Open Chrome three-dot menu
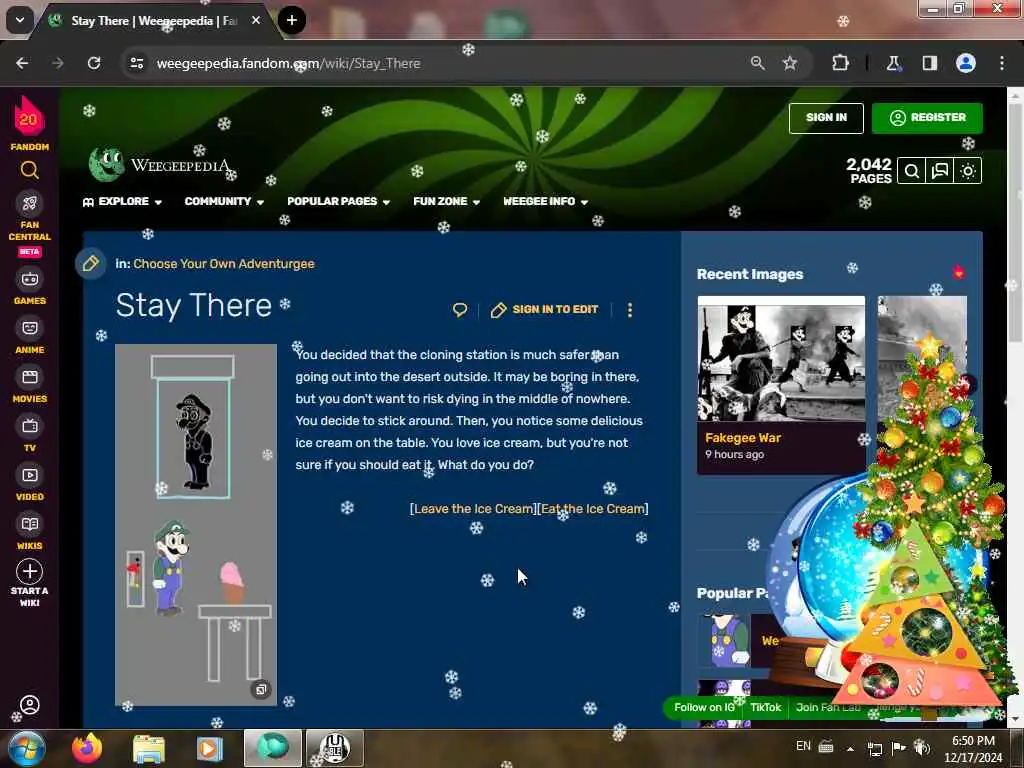The width and height of the screenshot is (1024, 768). point(1002,63)
